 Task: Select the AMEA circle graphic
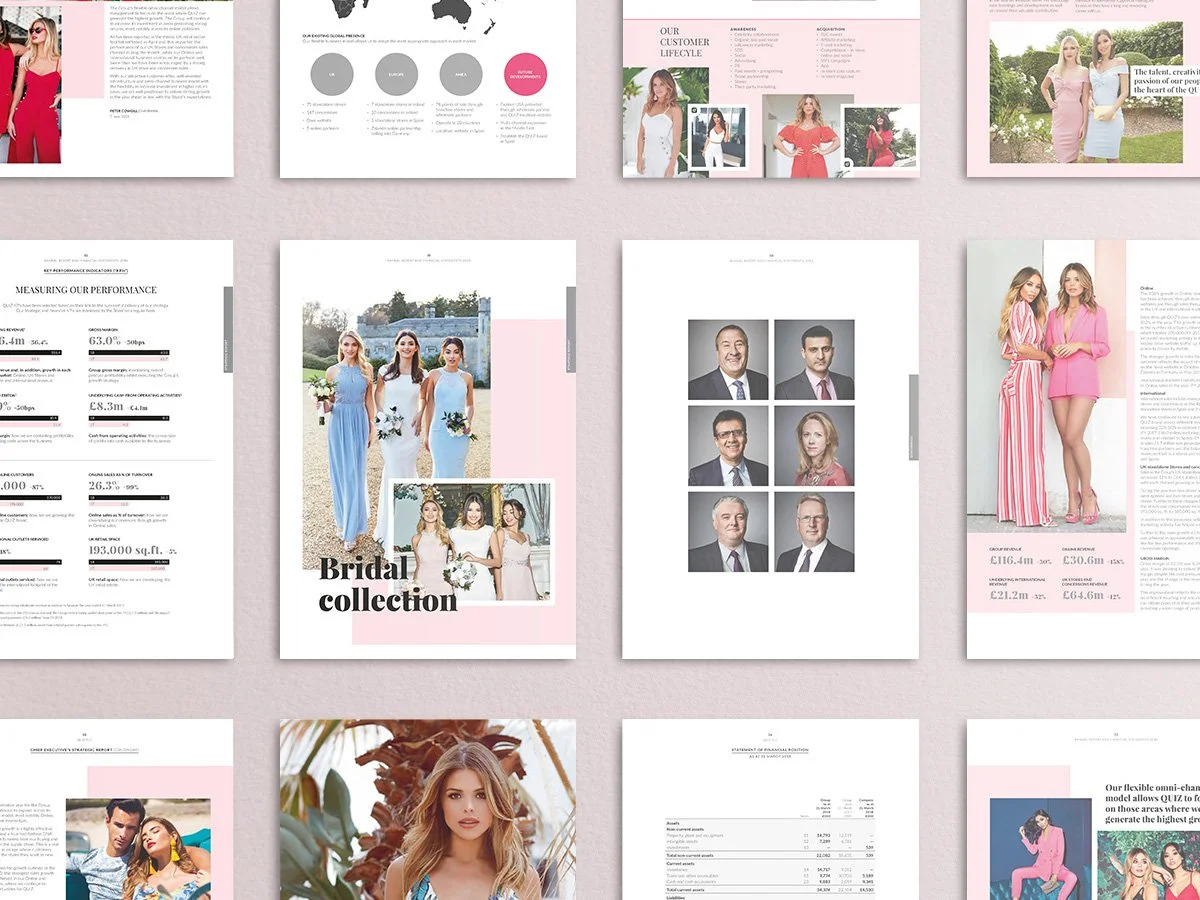[x=462, y=74]
